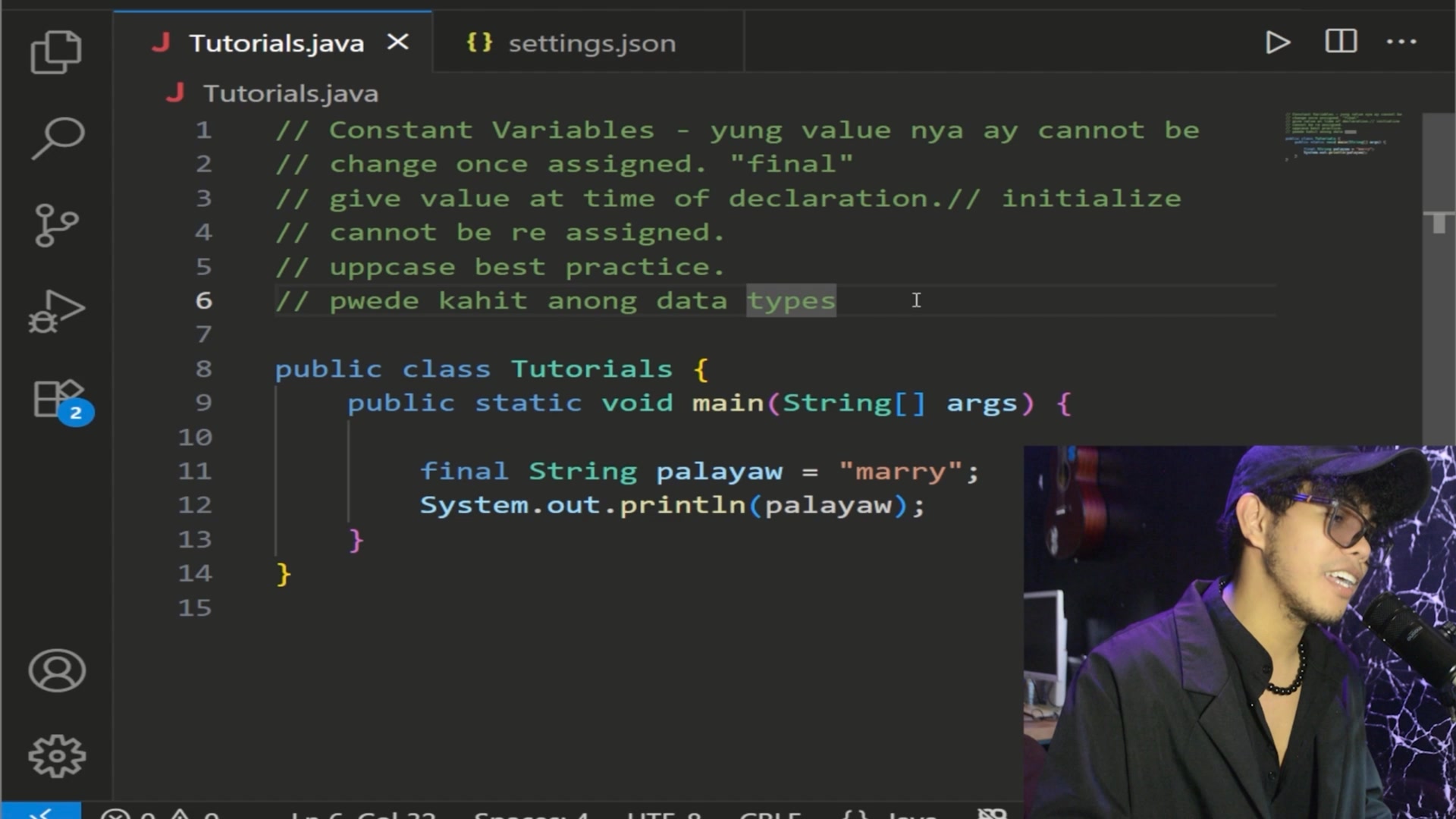Viewport: 1456px width, 819px height.
Task: Open the Manage gear menu
Action: point(57,756)
